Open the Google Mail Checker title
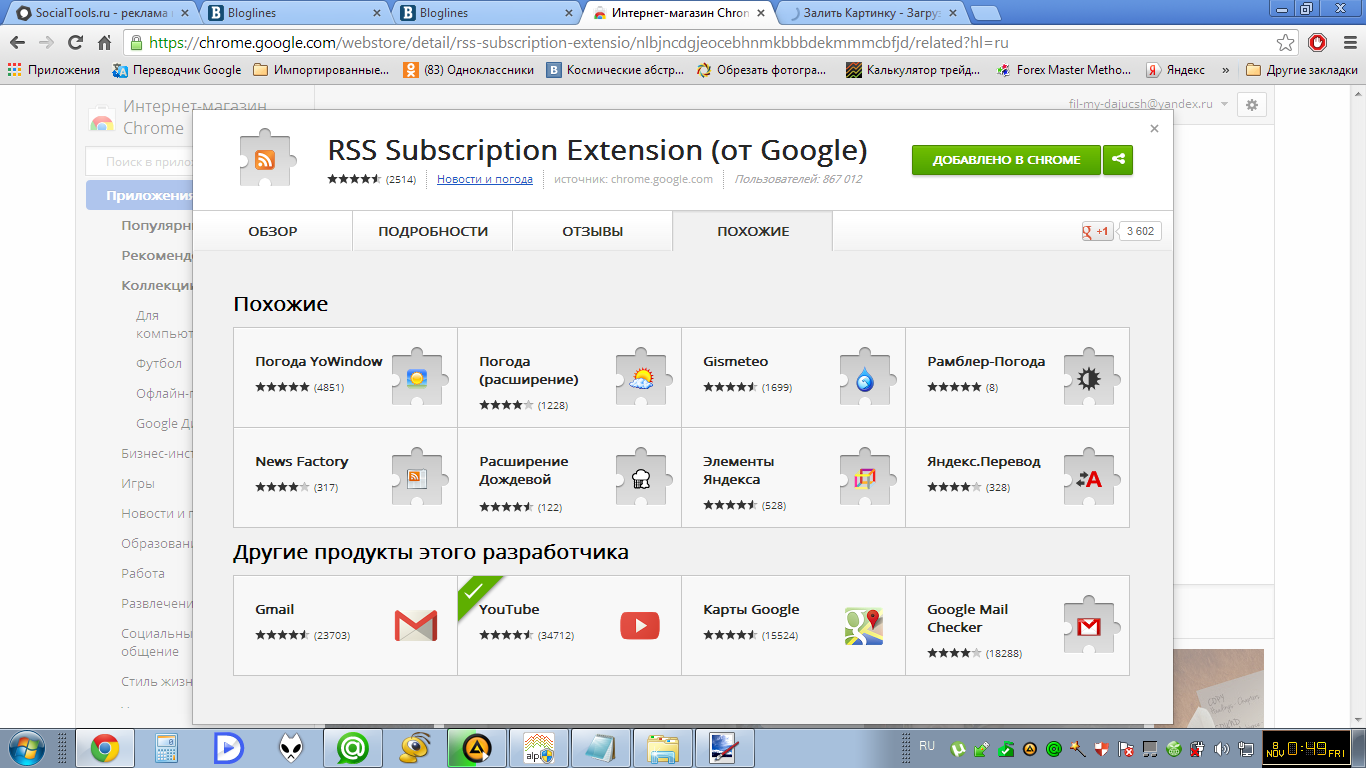 [968, 618]
